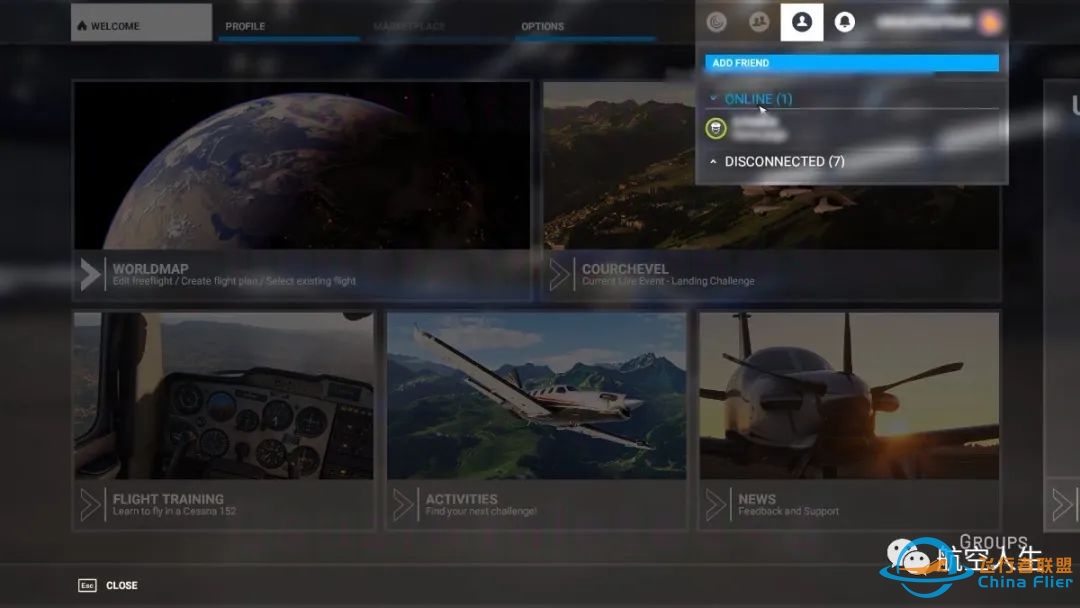Screen dimensions: 1080x608
Task: Open the Worldmap earth thumbnail
Action: click(x=302, y=165)
